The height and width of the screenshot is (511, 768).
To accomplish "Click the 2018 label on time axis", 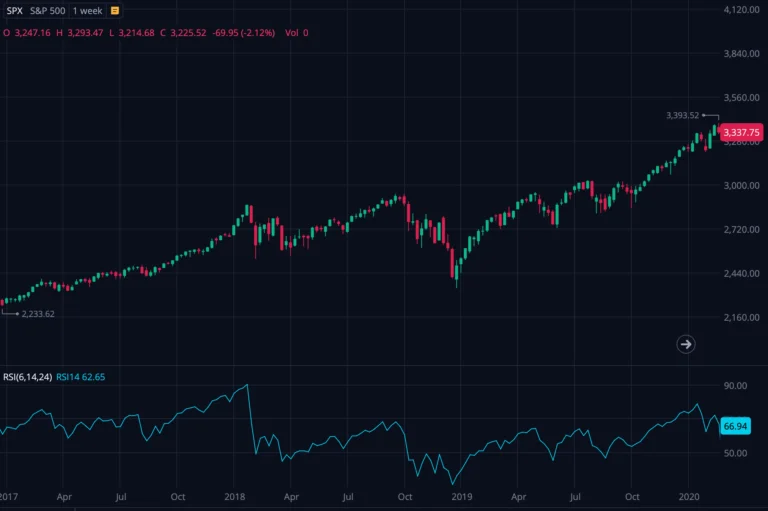I will click(236, 496).
